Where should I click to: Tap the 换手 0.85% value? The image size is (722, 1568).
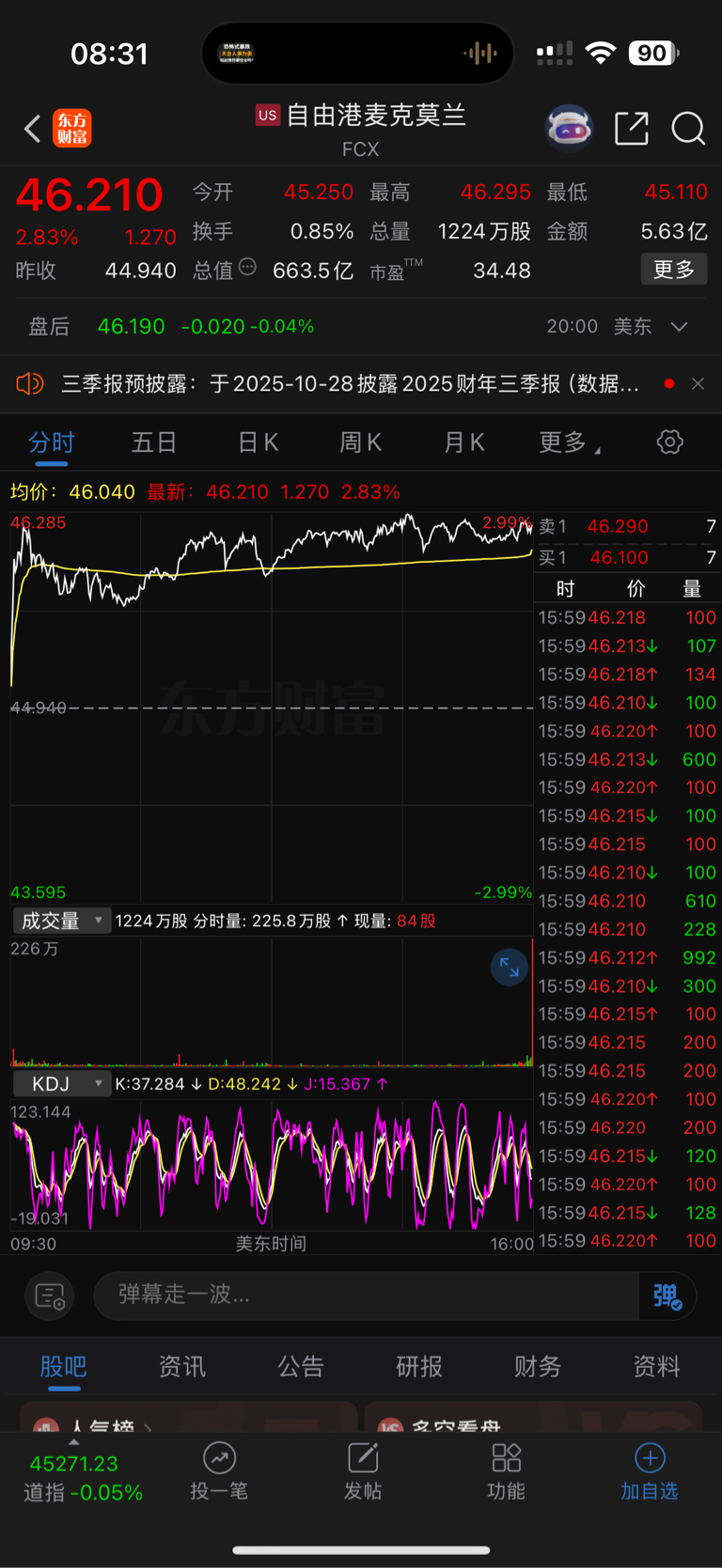click(x=322, y=231)
